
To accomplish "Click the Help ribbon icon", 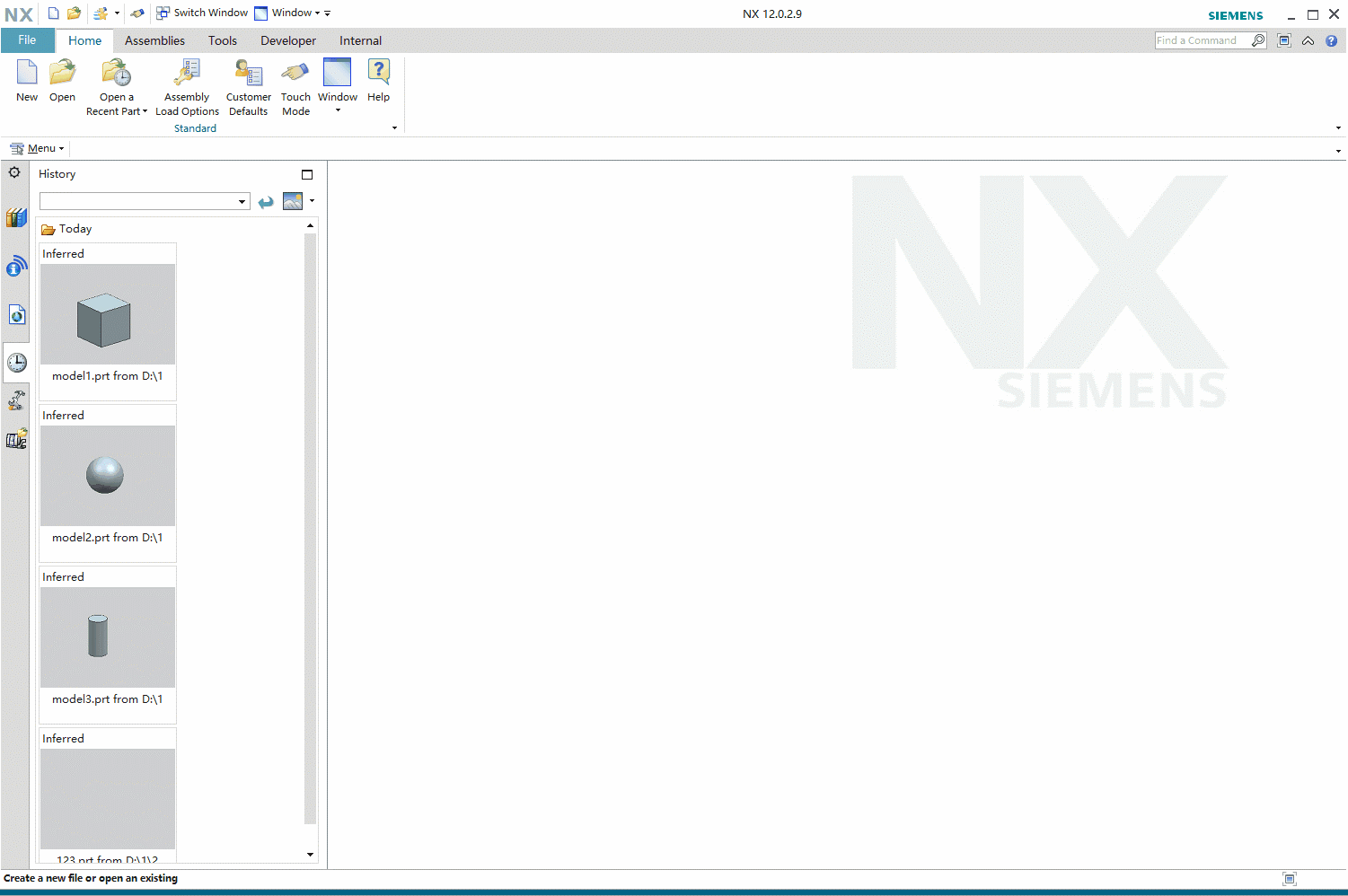I will pyautogui.click(x=379, y=81).
